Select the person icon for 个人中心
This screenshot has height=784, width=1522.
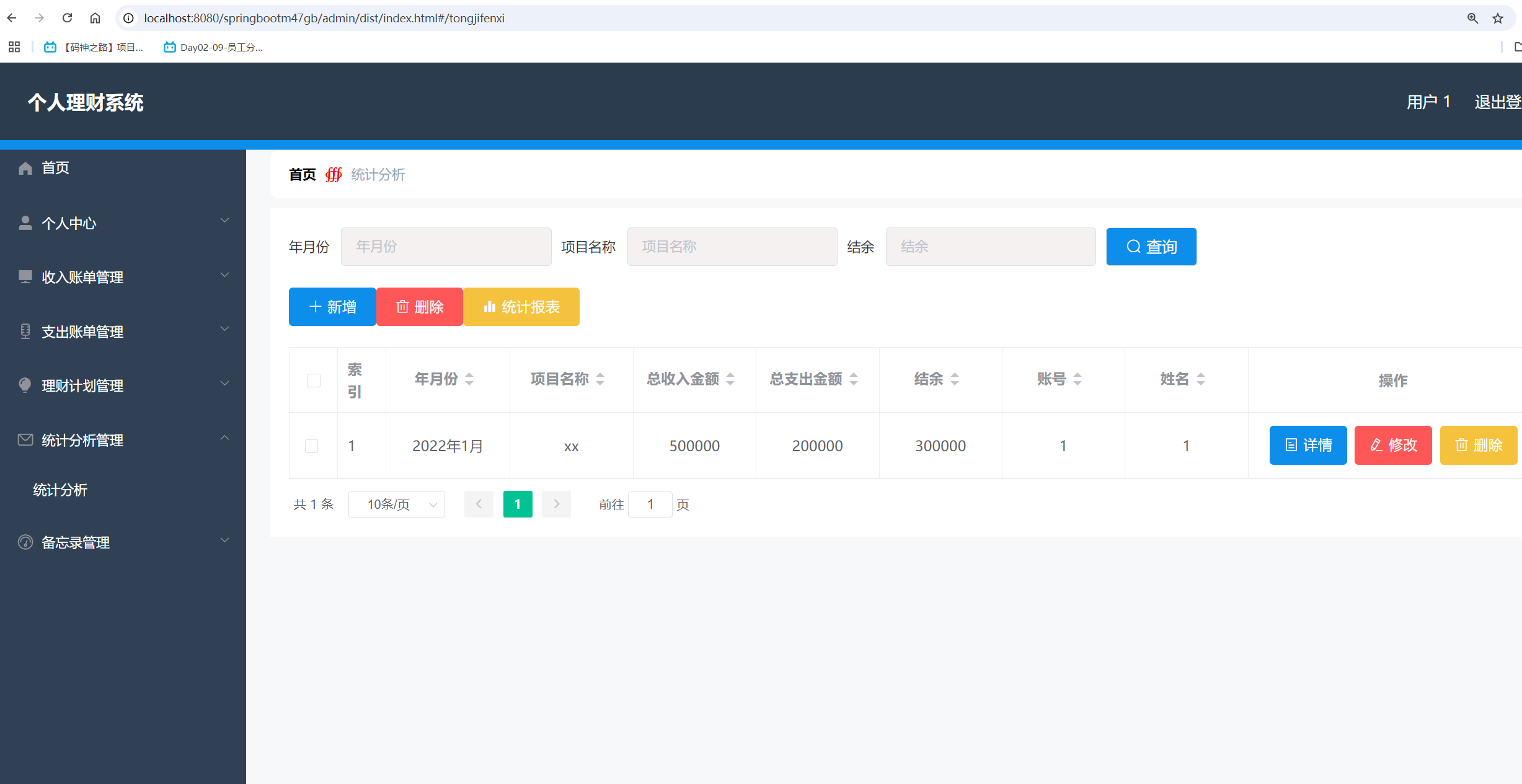coord(25,222)
